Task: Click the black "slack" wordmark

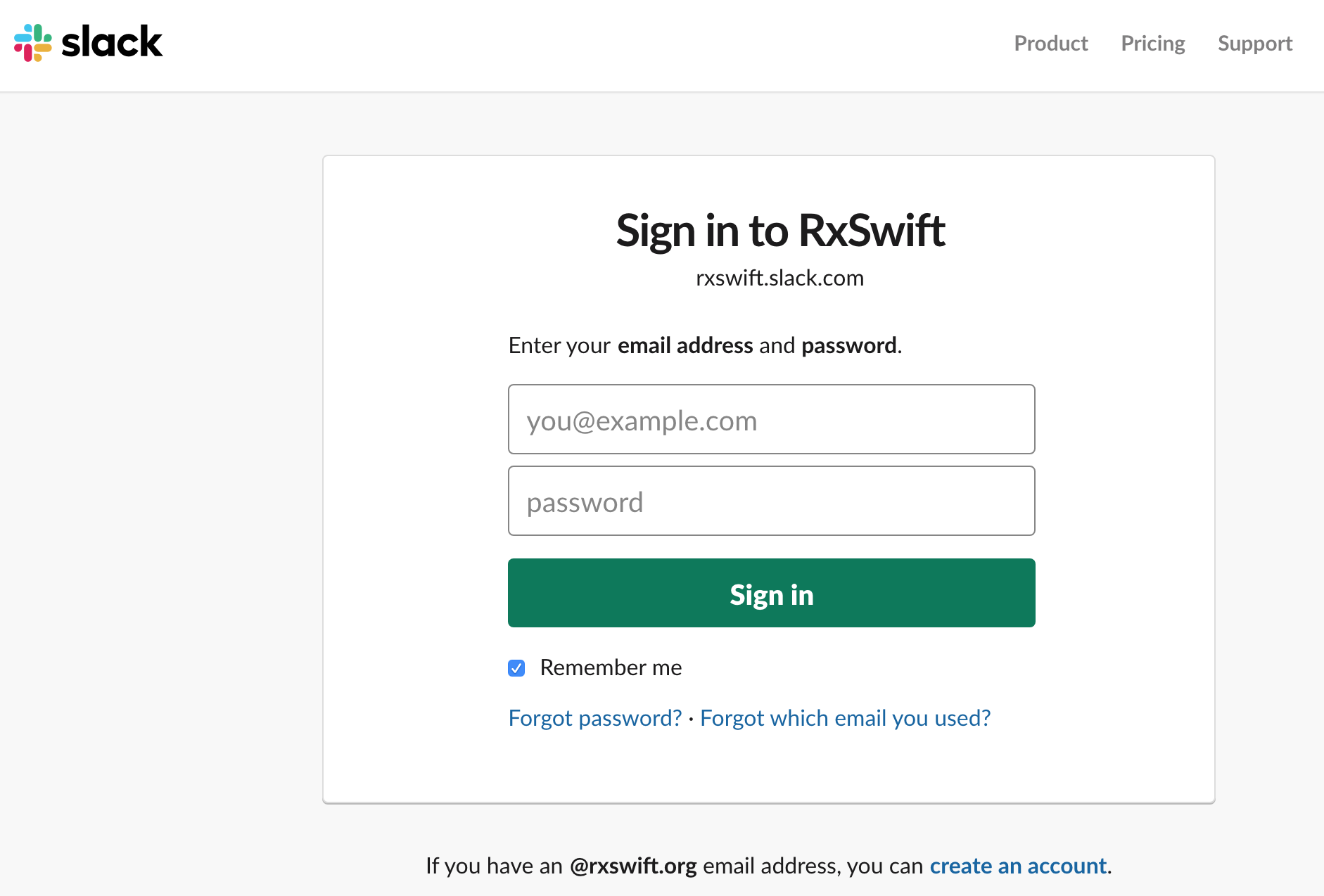Action: click(113, 41)
